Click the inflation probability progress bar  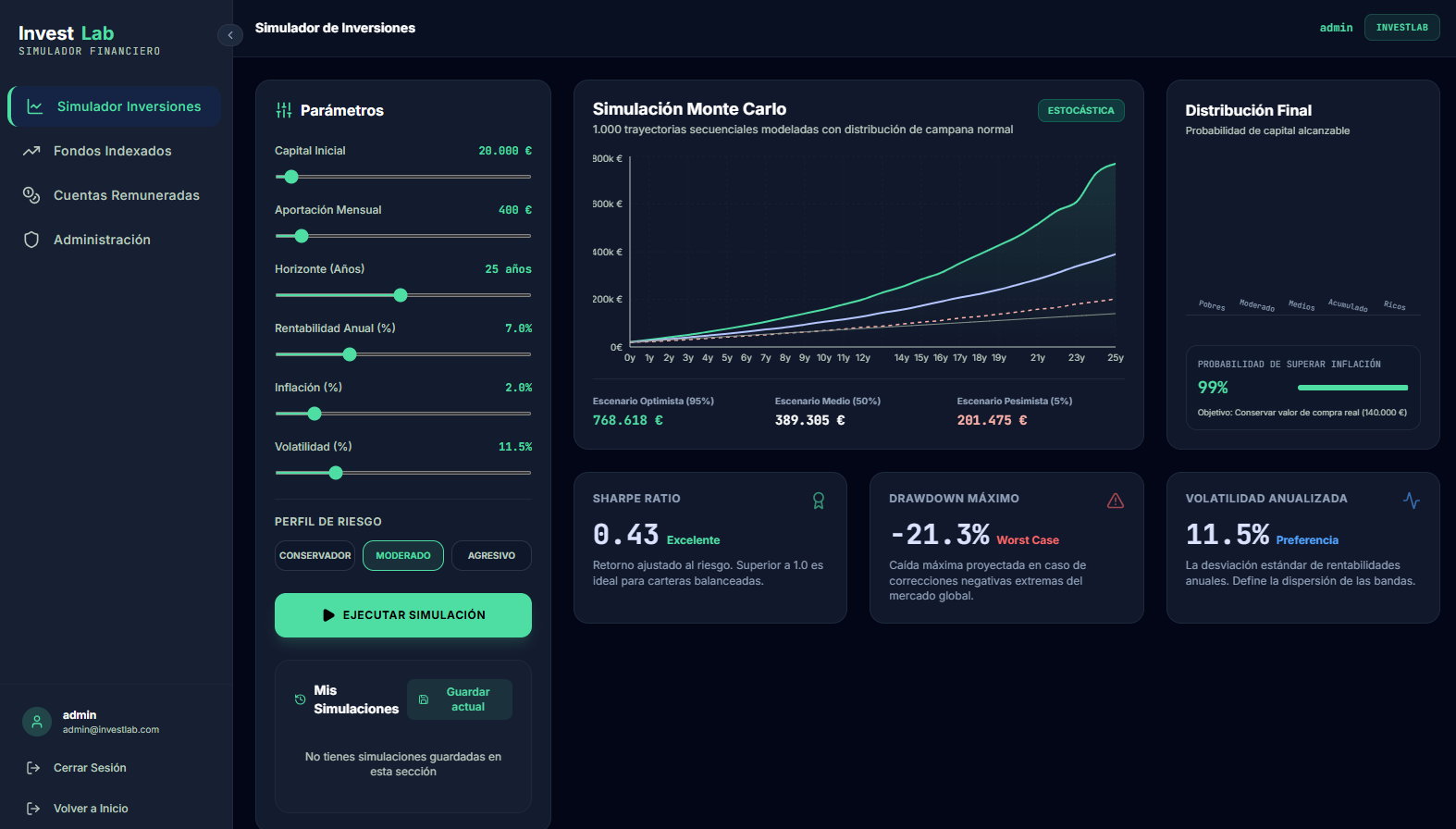(x=1352, y=388)
